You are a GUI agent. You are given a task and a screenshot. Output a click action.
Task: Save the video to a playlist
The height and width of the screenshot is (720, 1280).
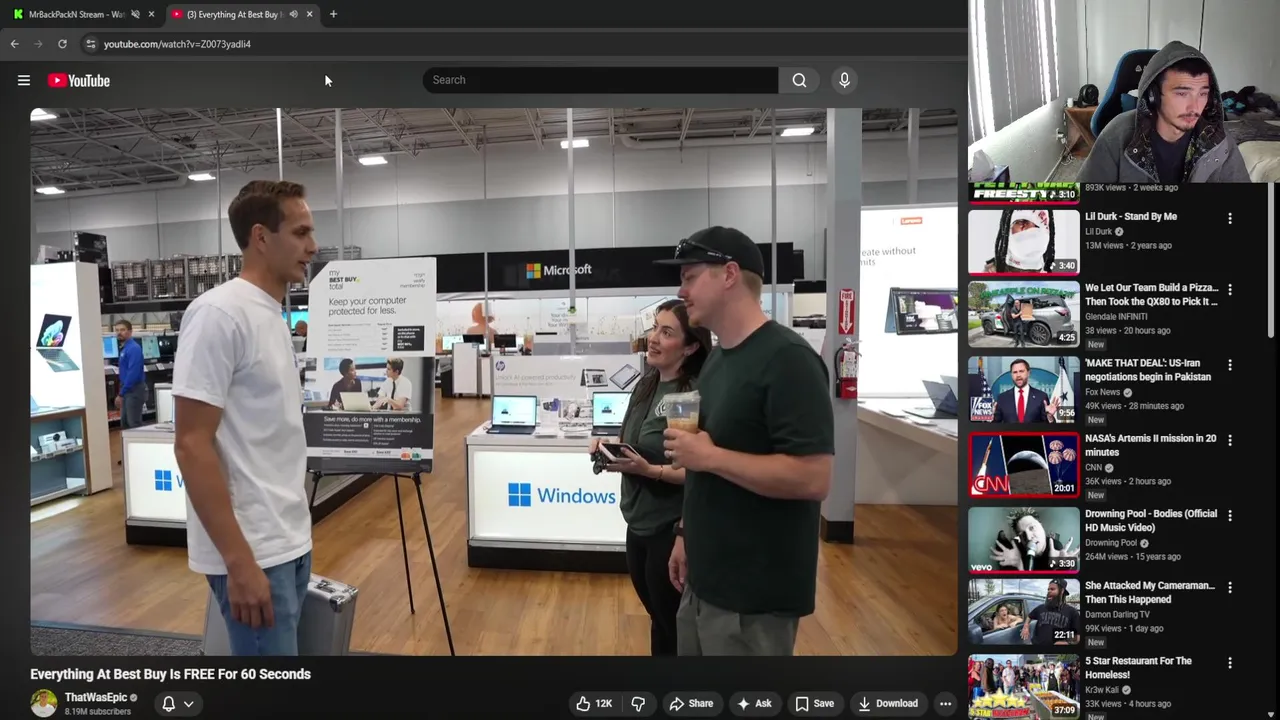pos(814,704)
